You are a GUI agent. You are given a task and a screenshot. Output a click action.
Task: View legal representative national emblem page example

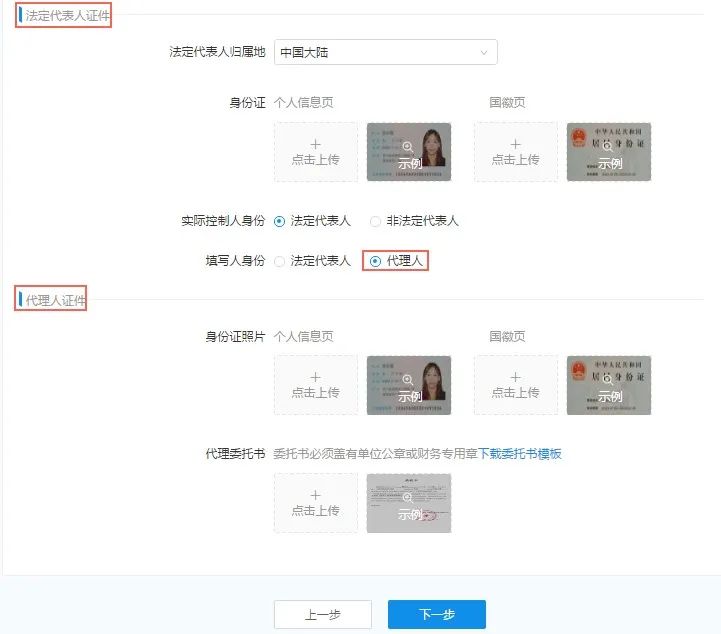click(609, 152)
